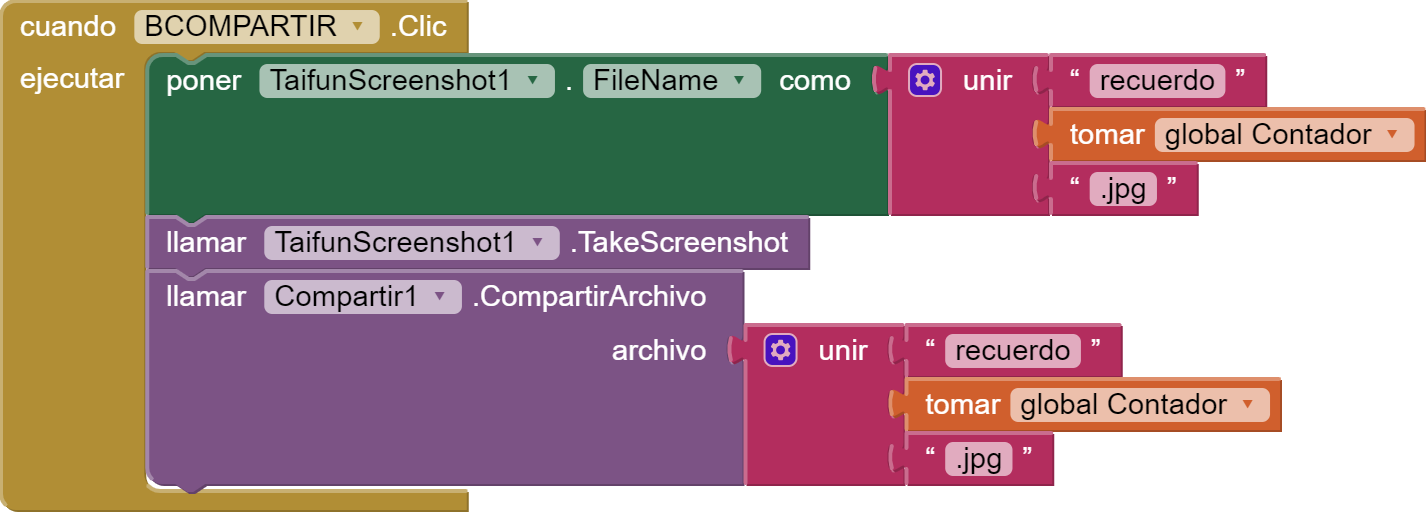Open the gear mutator on the archivo unir block

[x=780, y=350]
